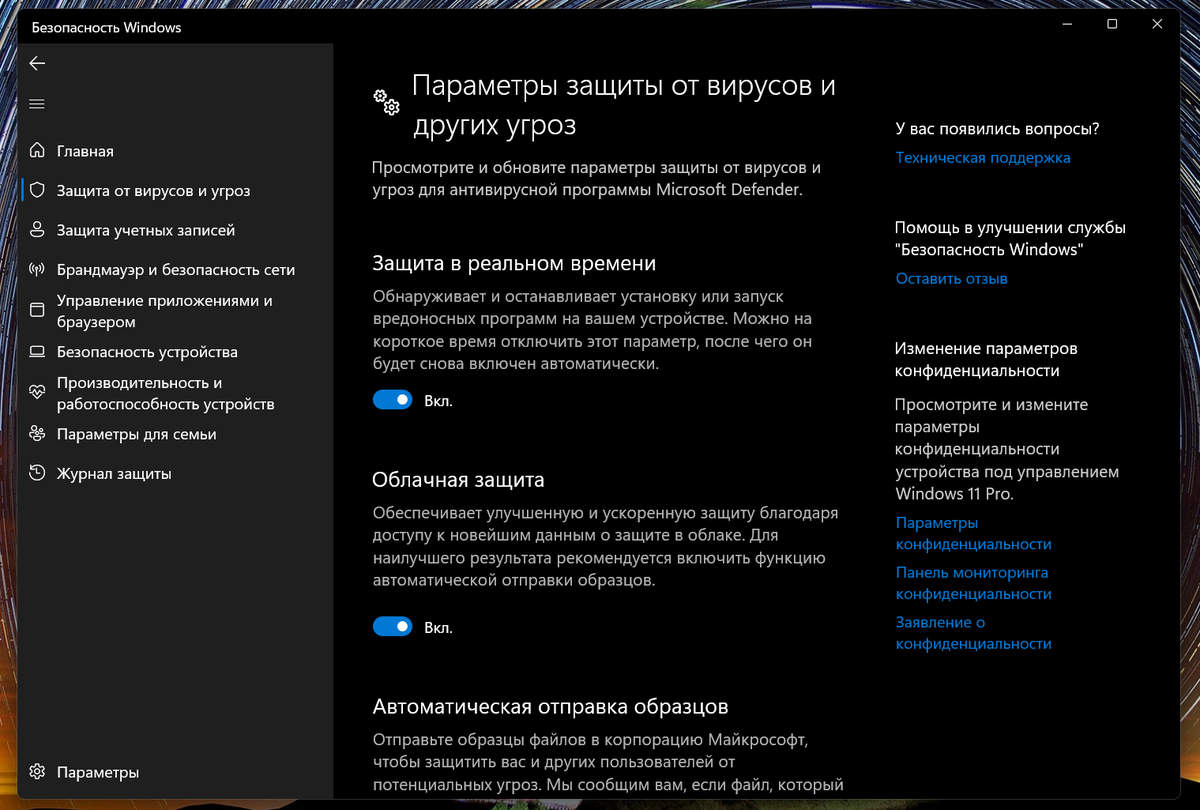1200x810 pixels.
Task: Click the Безопасность Windows window title
Action: (x=107, y=28)
